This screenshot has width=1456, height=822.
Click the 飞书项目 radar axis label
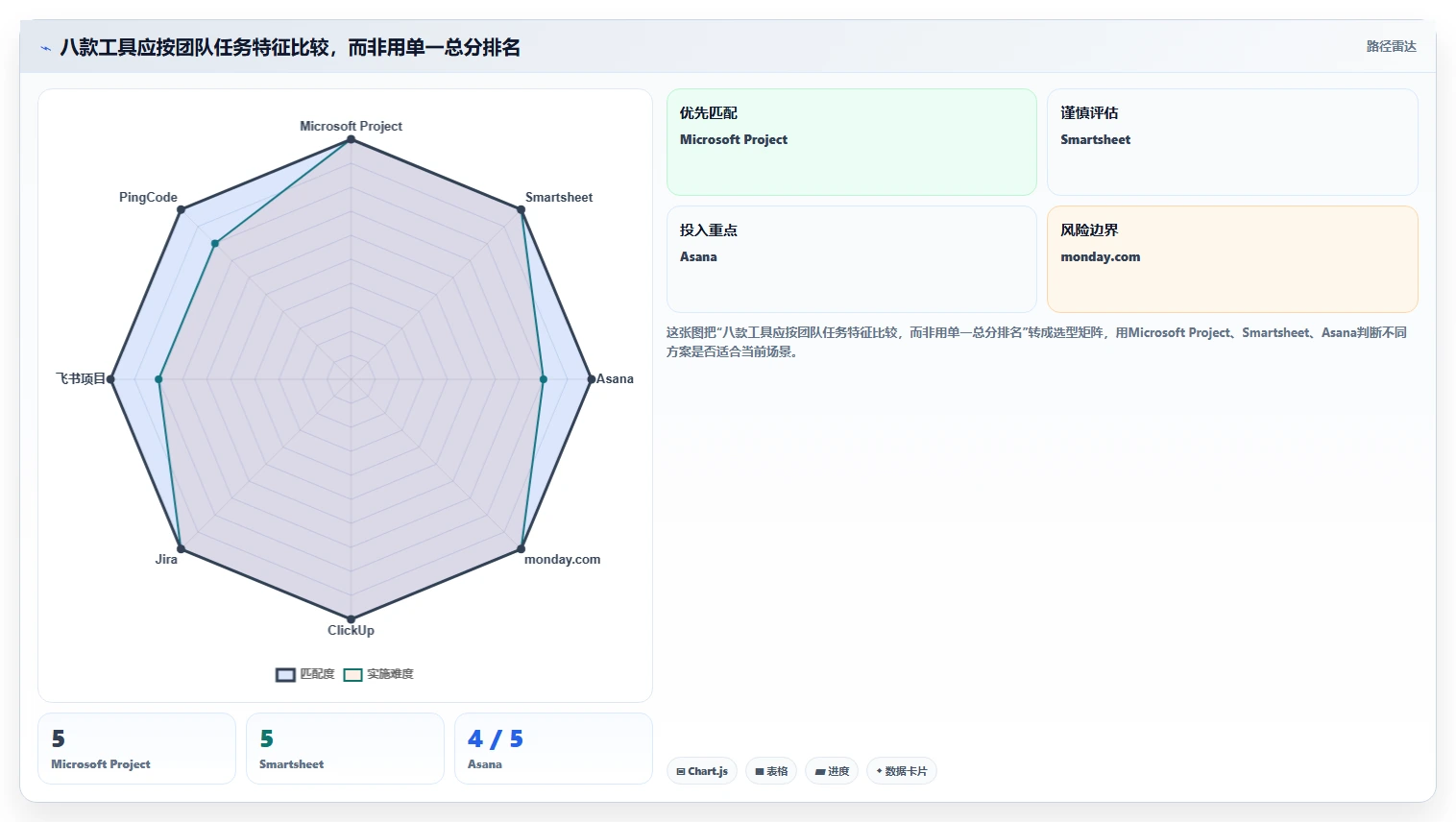click(x=81, y=378)
